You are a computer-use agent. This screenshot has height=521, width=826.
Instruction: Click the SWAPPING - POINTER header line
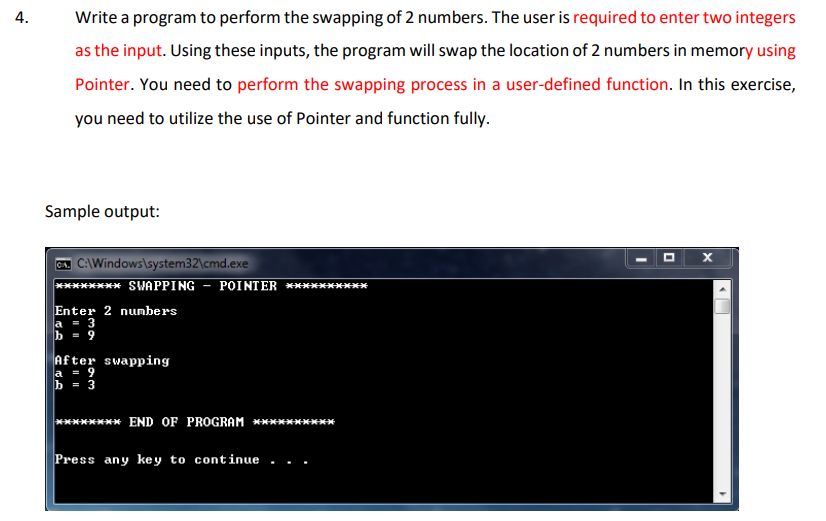coord(211,286)
